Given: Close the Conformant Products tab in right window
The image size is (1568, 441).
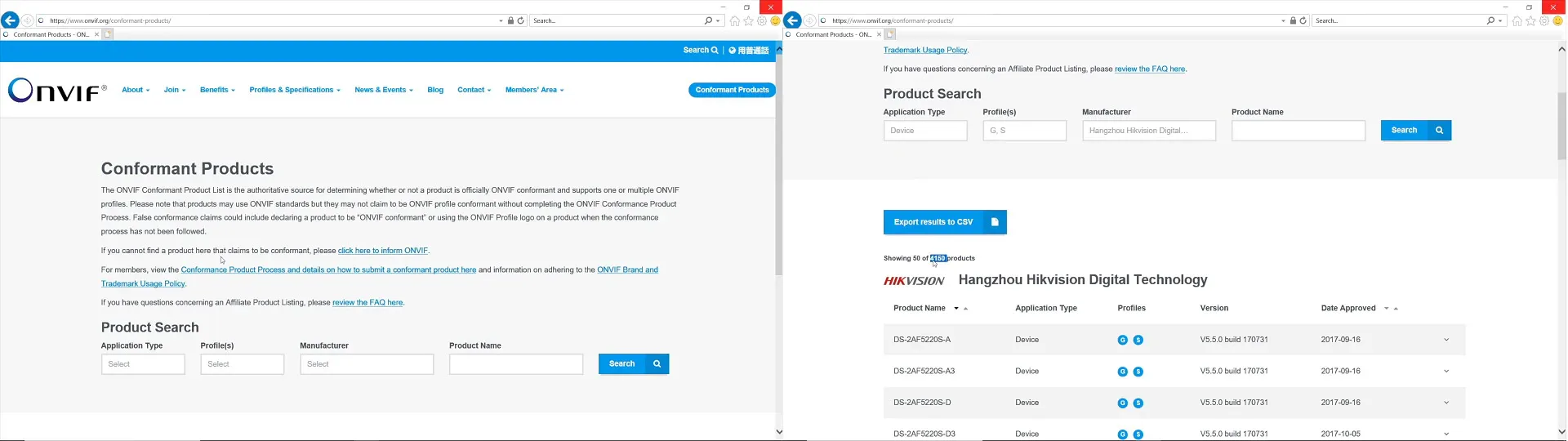Looking at the screenshot, I should (x=879, y=34).
